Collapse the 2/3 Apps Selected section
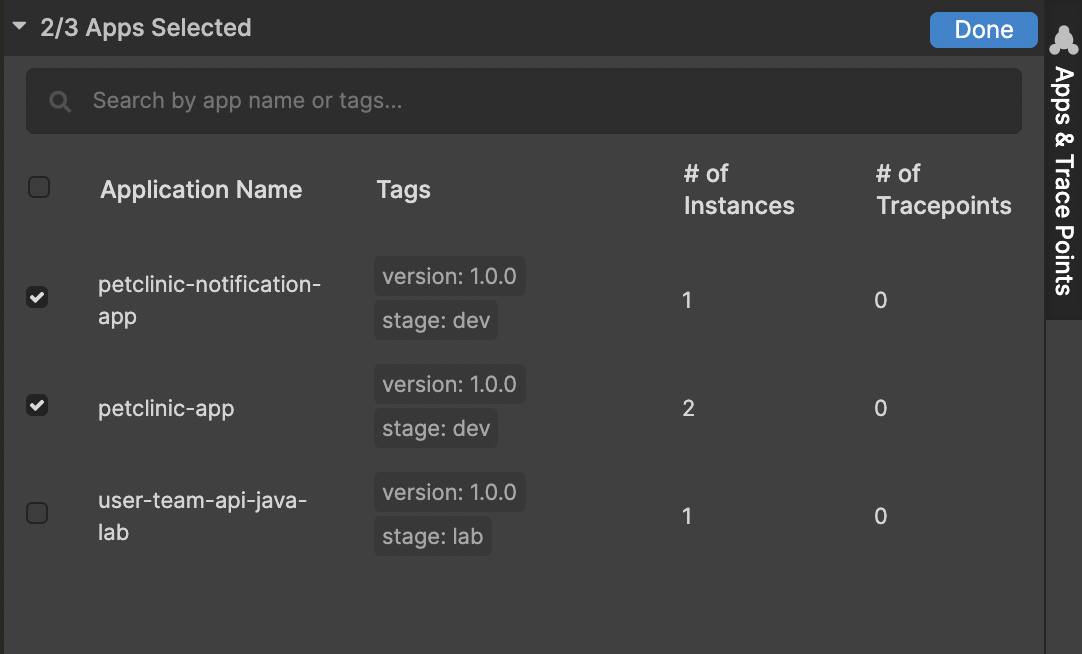This screenshot has height=654, width=1082. 19,27
